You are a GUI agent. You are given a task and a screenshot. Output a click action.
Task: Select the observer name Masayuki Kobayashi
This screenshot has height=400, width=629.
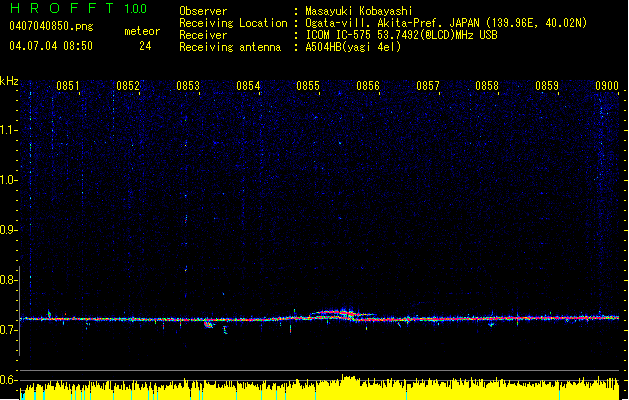click(359, 11)
